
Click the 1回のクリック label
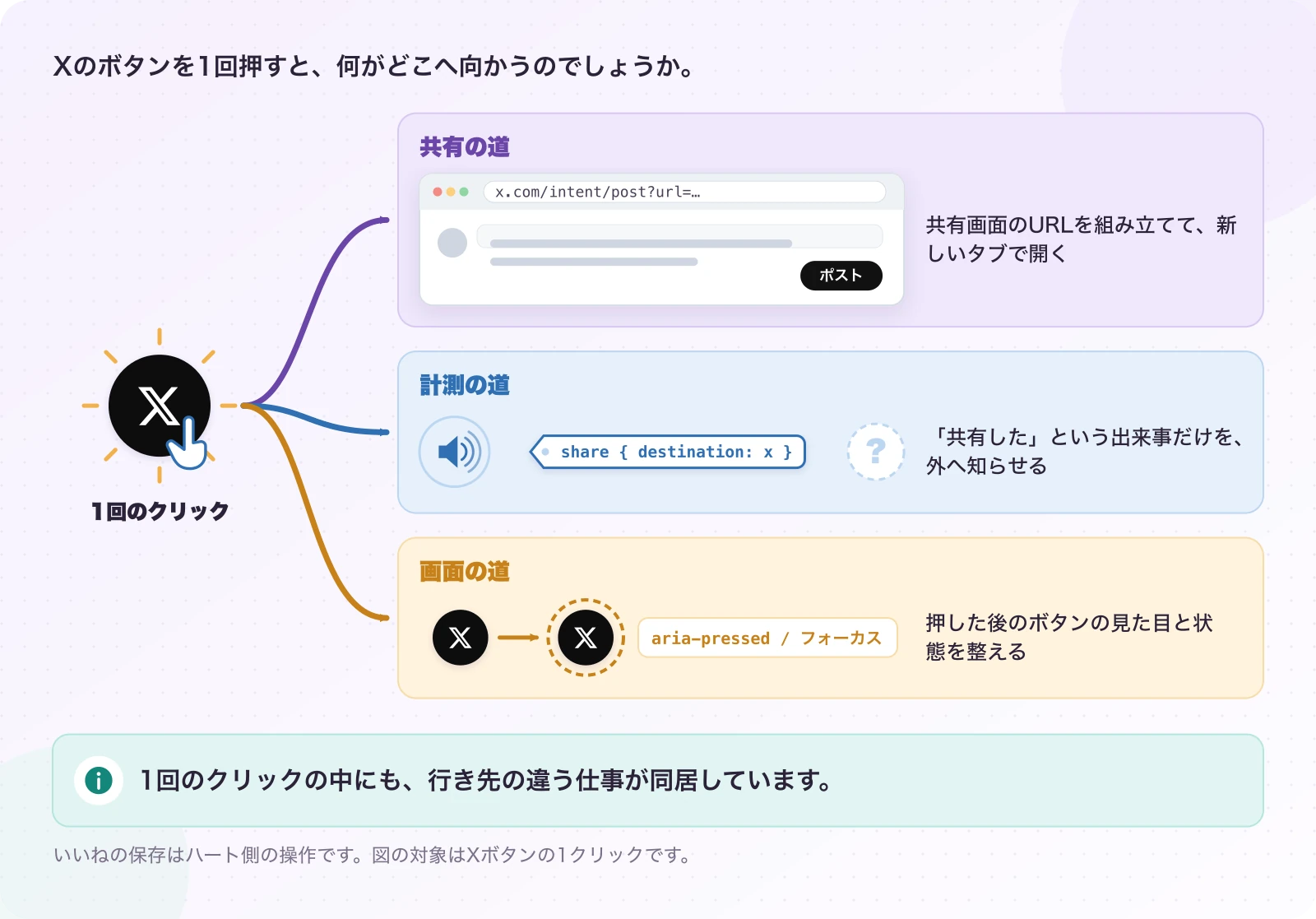[x=160, y=511]
